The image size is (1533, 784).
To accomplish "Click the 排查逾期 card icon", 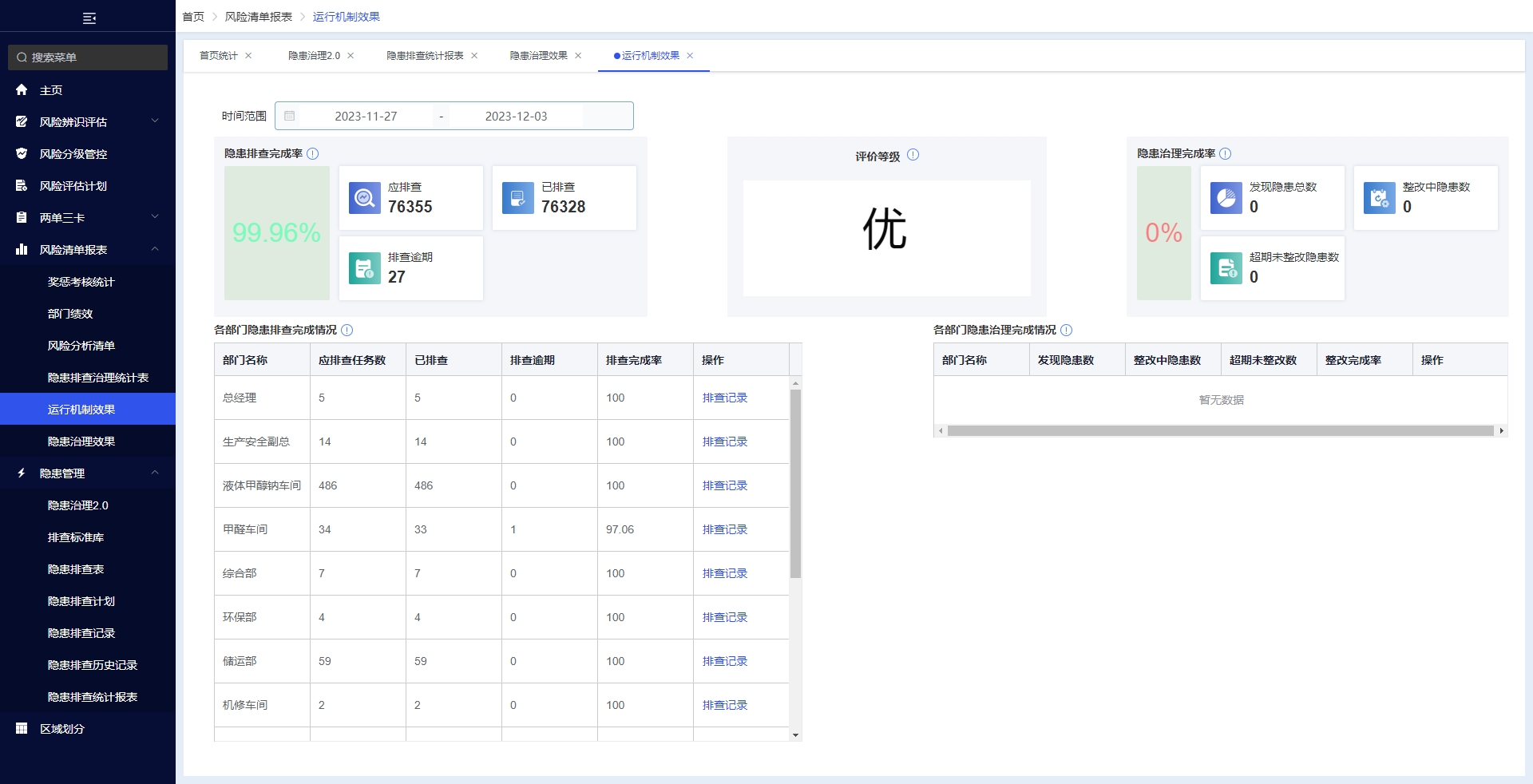I will 365,268.
